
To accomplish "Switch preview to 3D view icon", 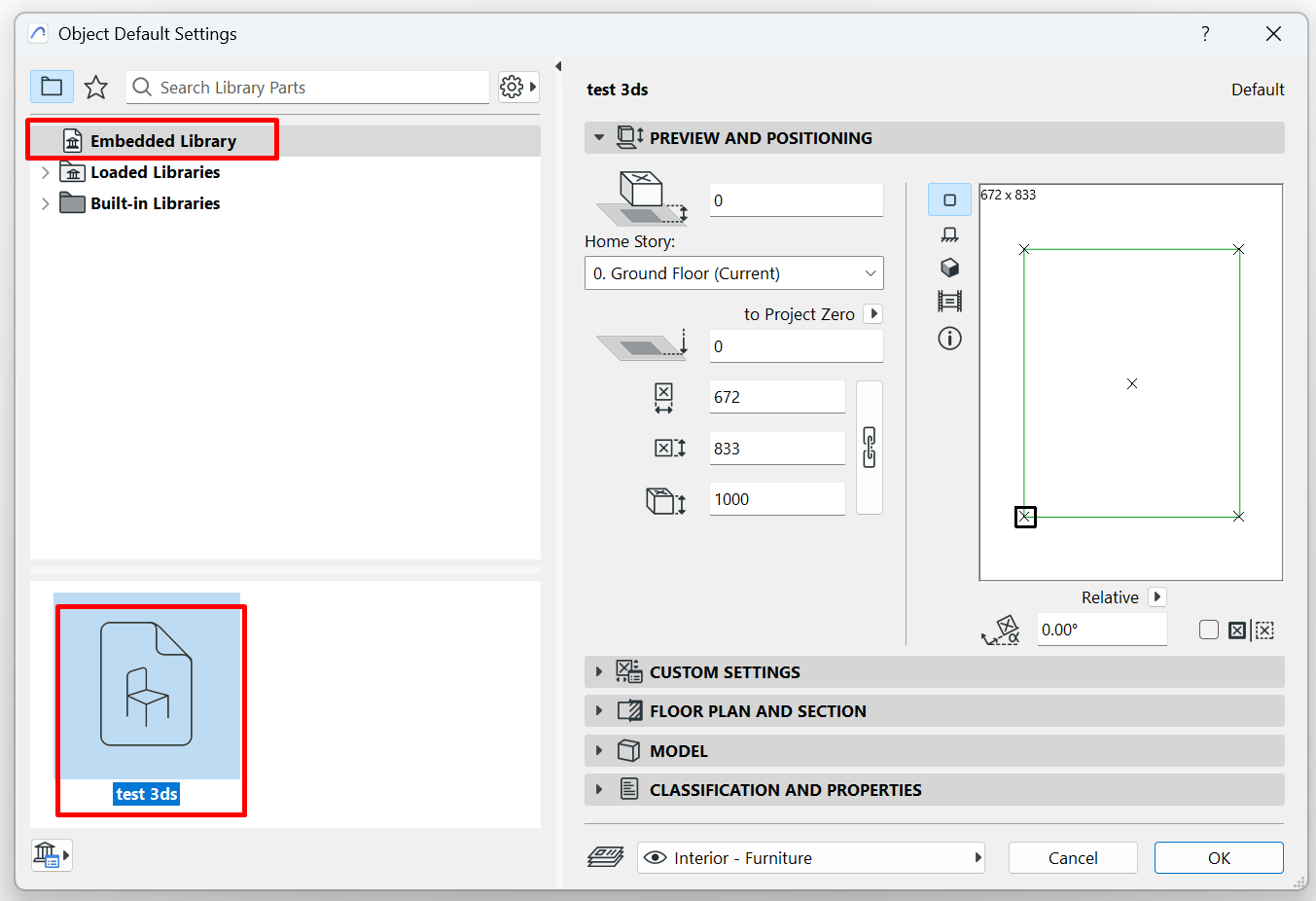I will click(x=949, y=268).
